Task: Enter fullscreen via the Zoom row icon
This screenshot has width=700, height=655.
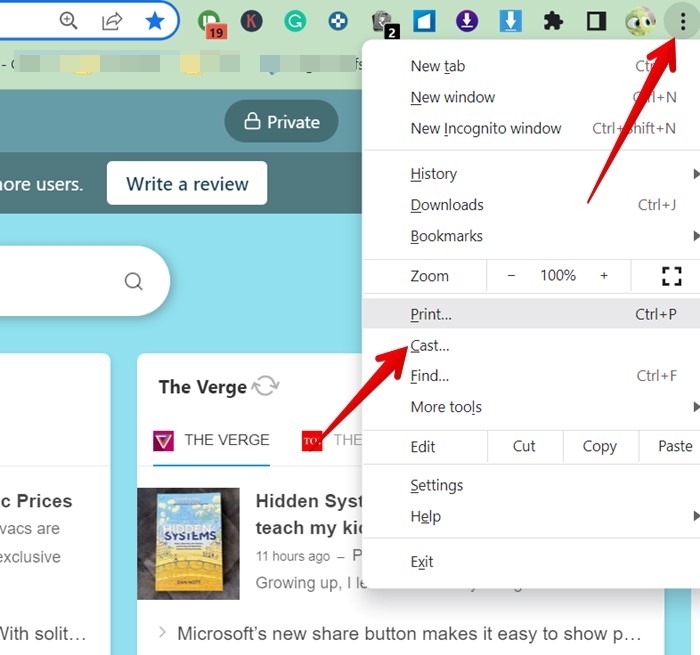Action: (671, 276)
